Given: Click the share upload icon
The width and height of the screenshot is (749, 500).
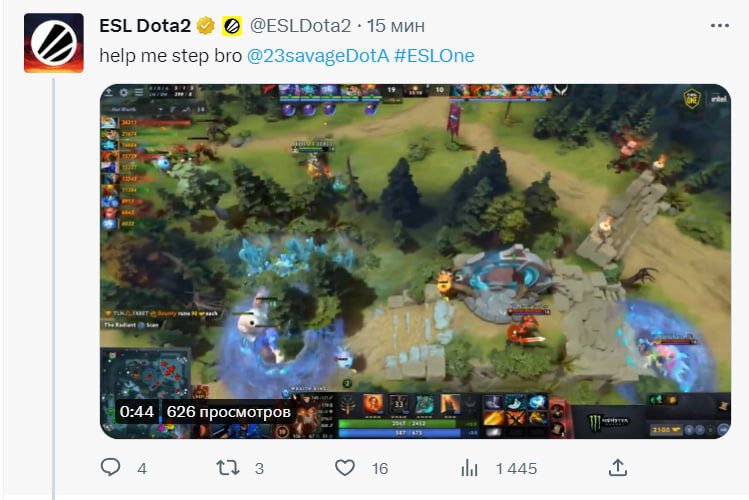Looking at the screenshot, I should (618, 468).
